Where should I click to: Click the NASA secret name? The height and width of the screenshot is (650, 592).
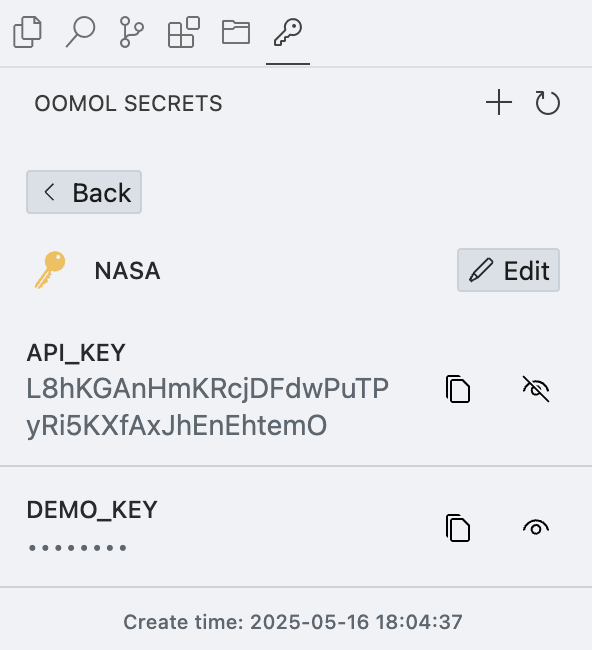click(x=127, y=271)
